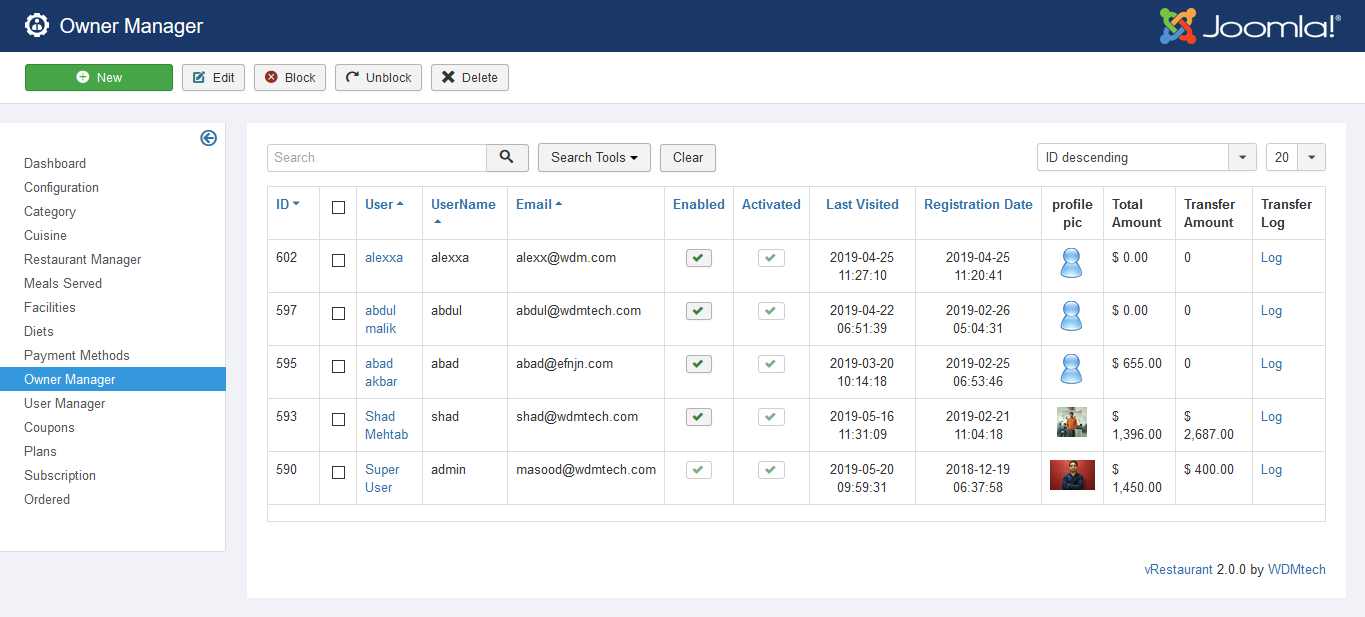The width and height of the screenshot is (1365, 617).
Task: Tick the checkbox for row ID 593
Action: point(338,419)
